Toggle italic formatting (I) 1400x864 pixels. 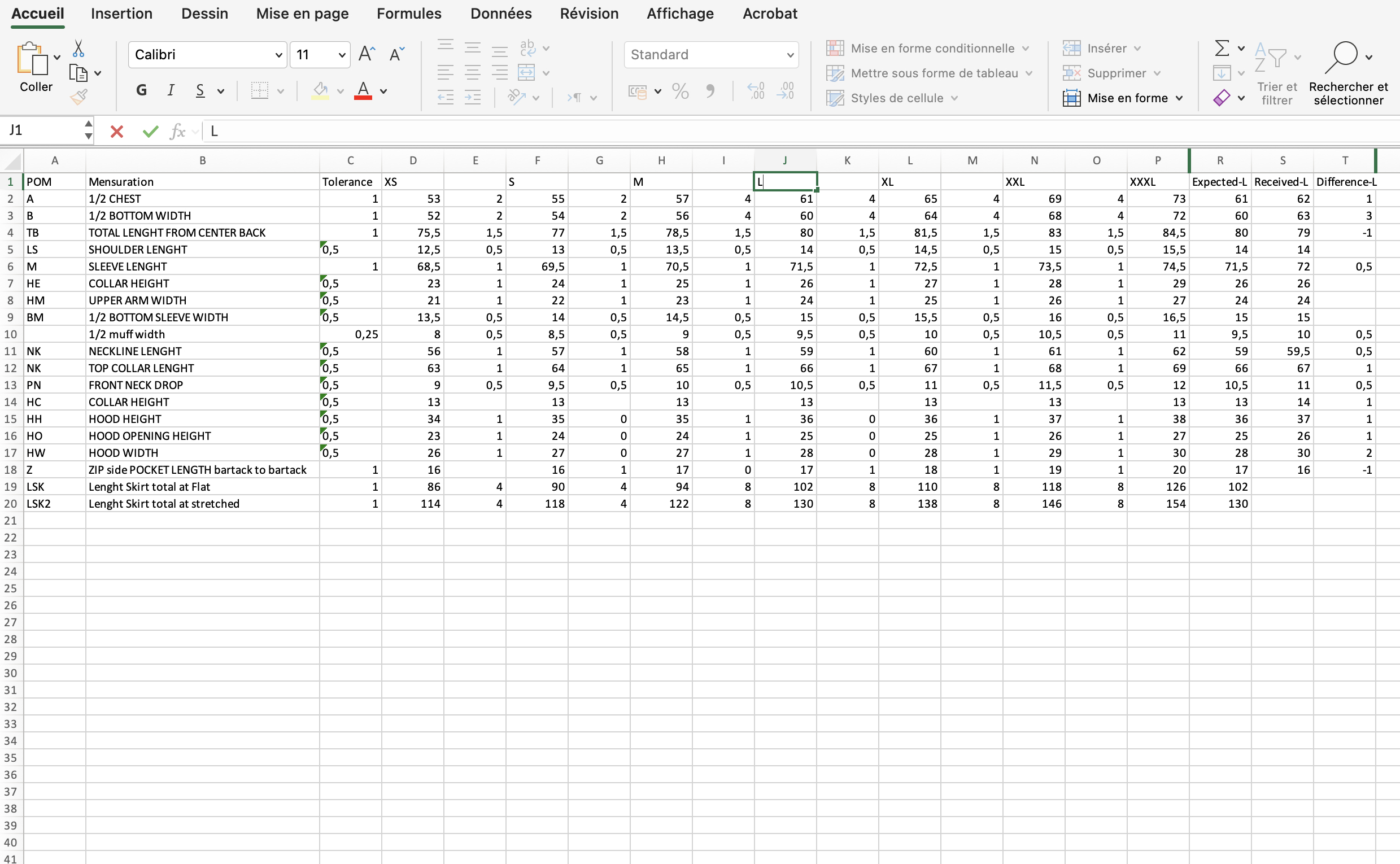coord(171,90)
